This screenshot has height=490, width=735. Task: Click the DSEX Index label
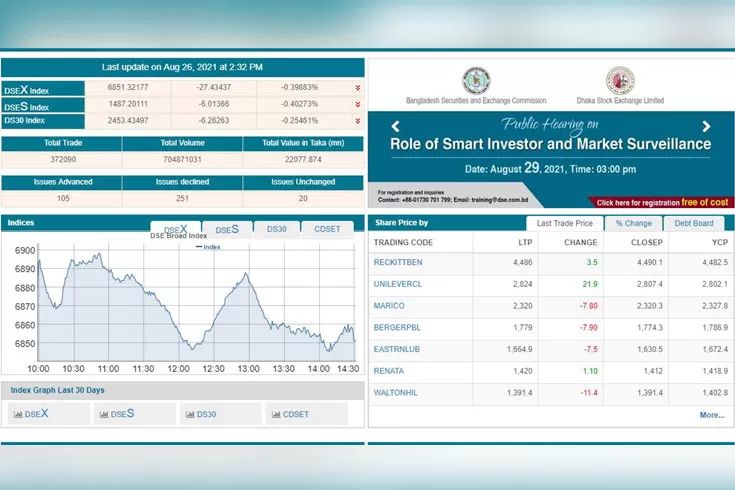point(26,90)
